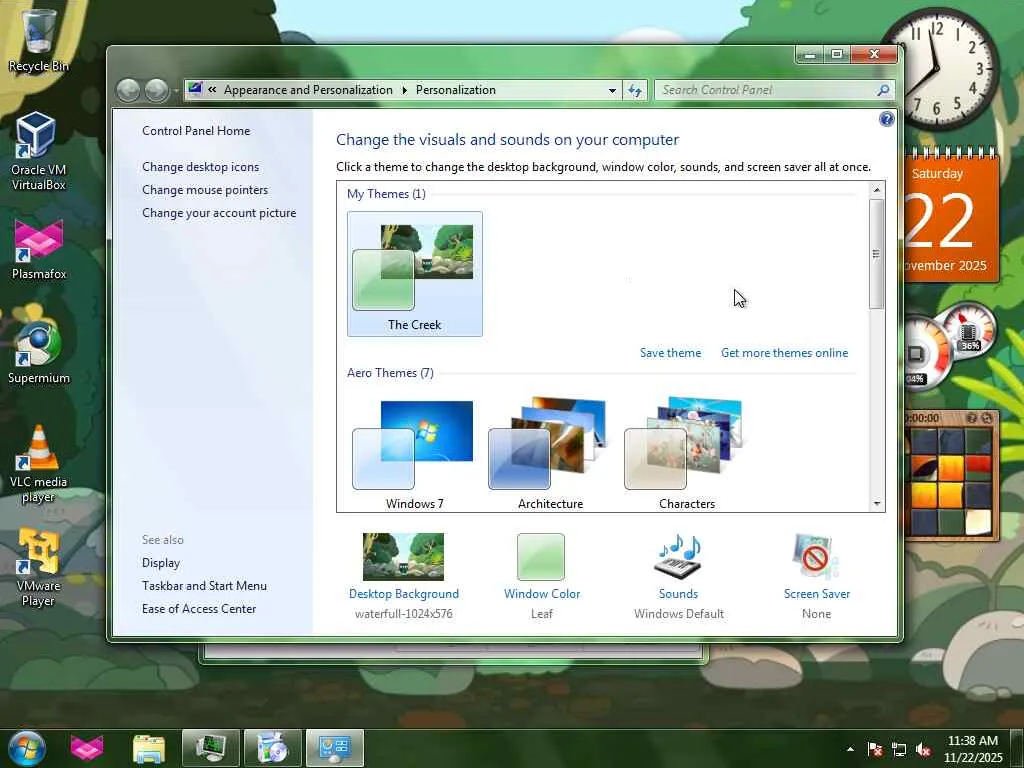Image resolution: width=1024 pixels, height=768 pixels.
Task: Click the refresh button beside address bar
Action: click(635, 90)
